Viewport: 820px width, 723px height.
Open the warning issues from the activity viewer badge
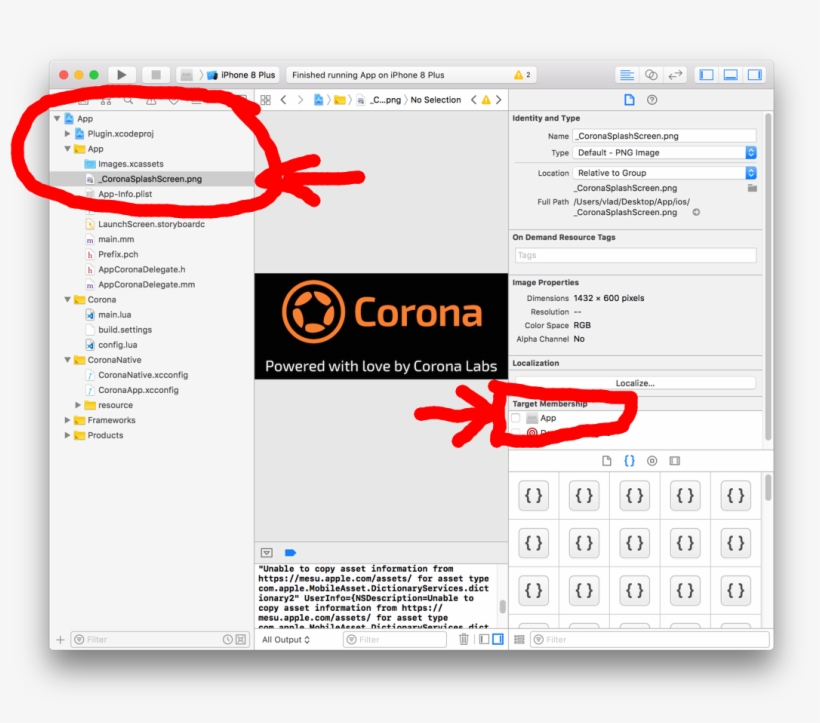click(523, 74)
